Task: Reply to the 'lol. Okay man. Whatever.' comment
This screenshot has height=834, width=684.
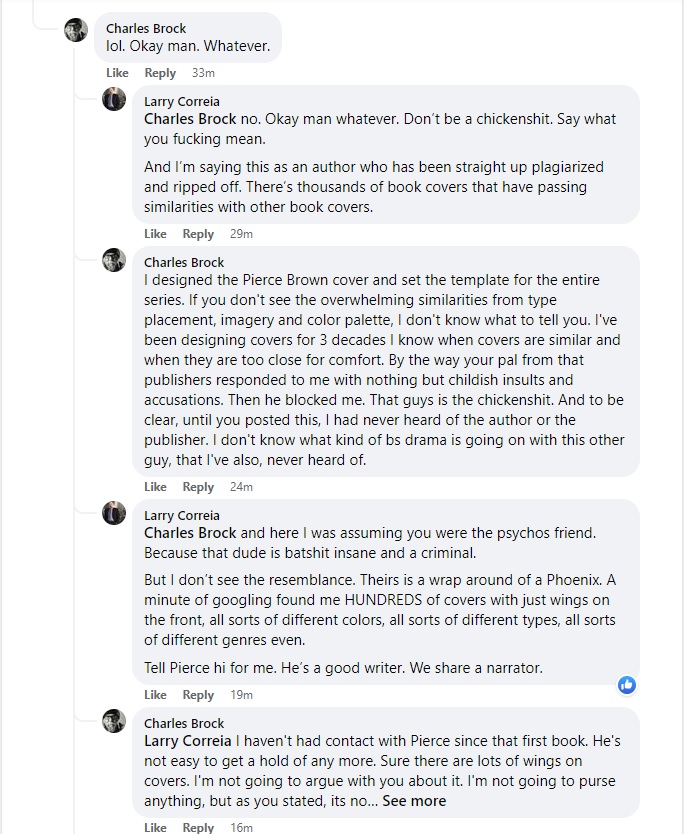Action: click(x=160, y=73)
